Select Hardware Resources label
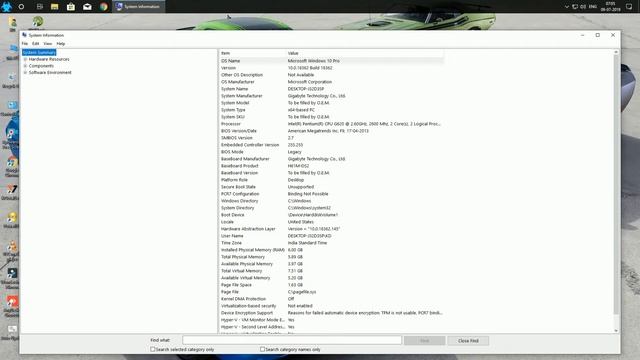 point(49,59)
